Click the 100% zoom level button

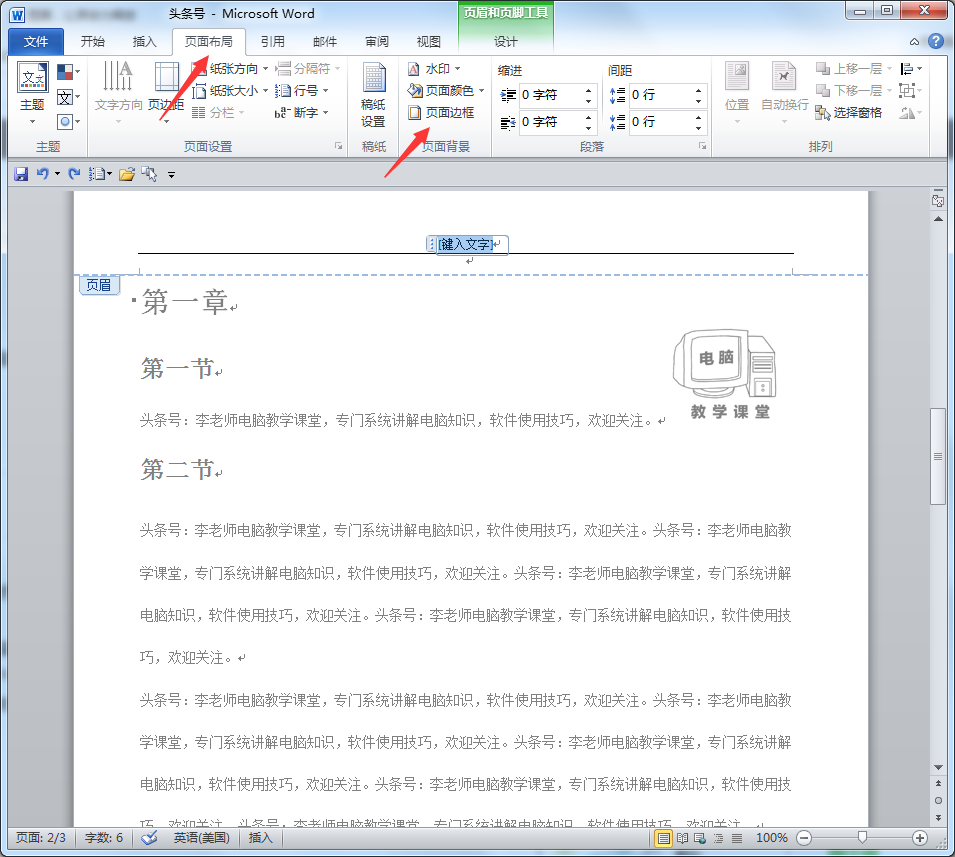(x=771, y=838)
